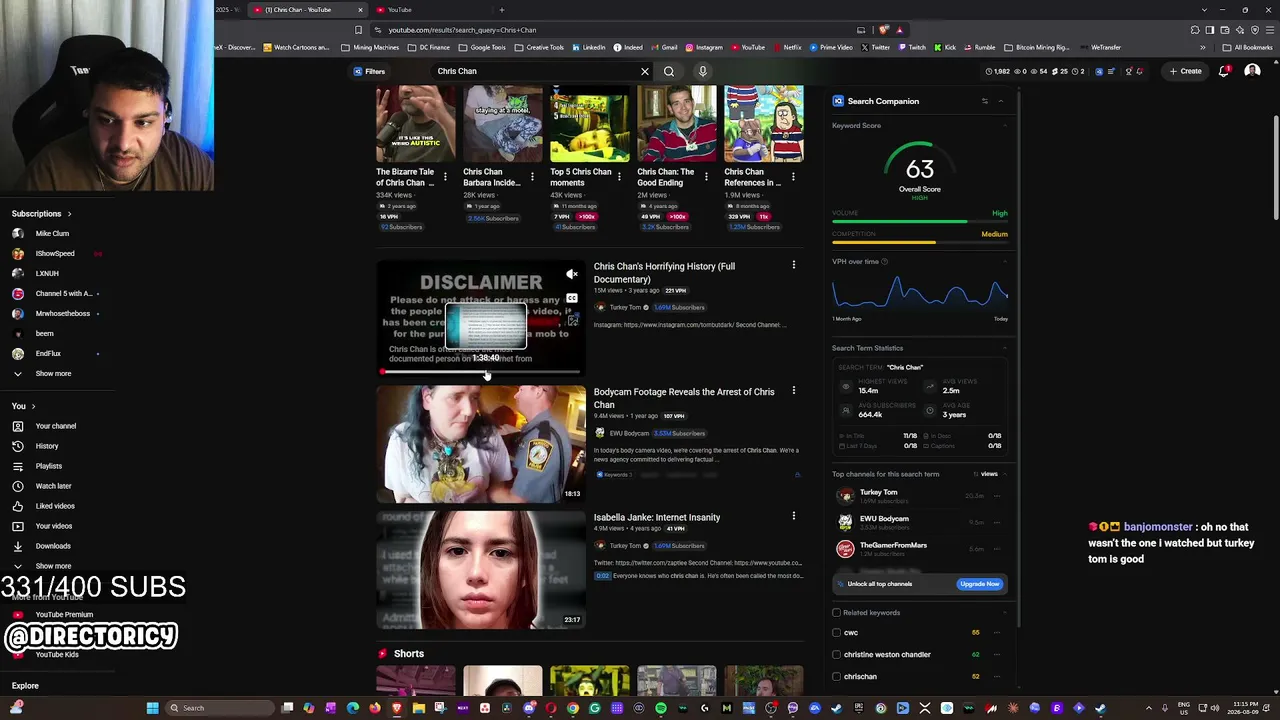1280x720 pixels.
Task: Check the chrischan keyword checkbox
Action: point(837,677)
